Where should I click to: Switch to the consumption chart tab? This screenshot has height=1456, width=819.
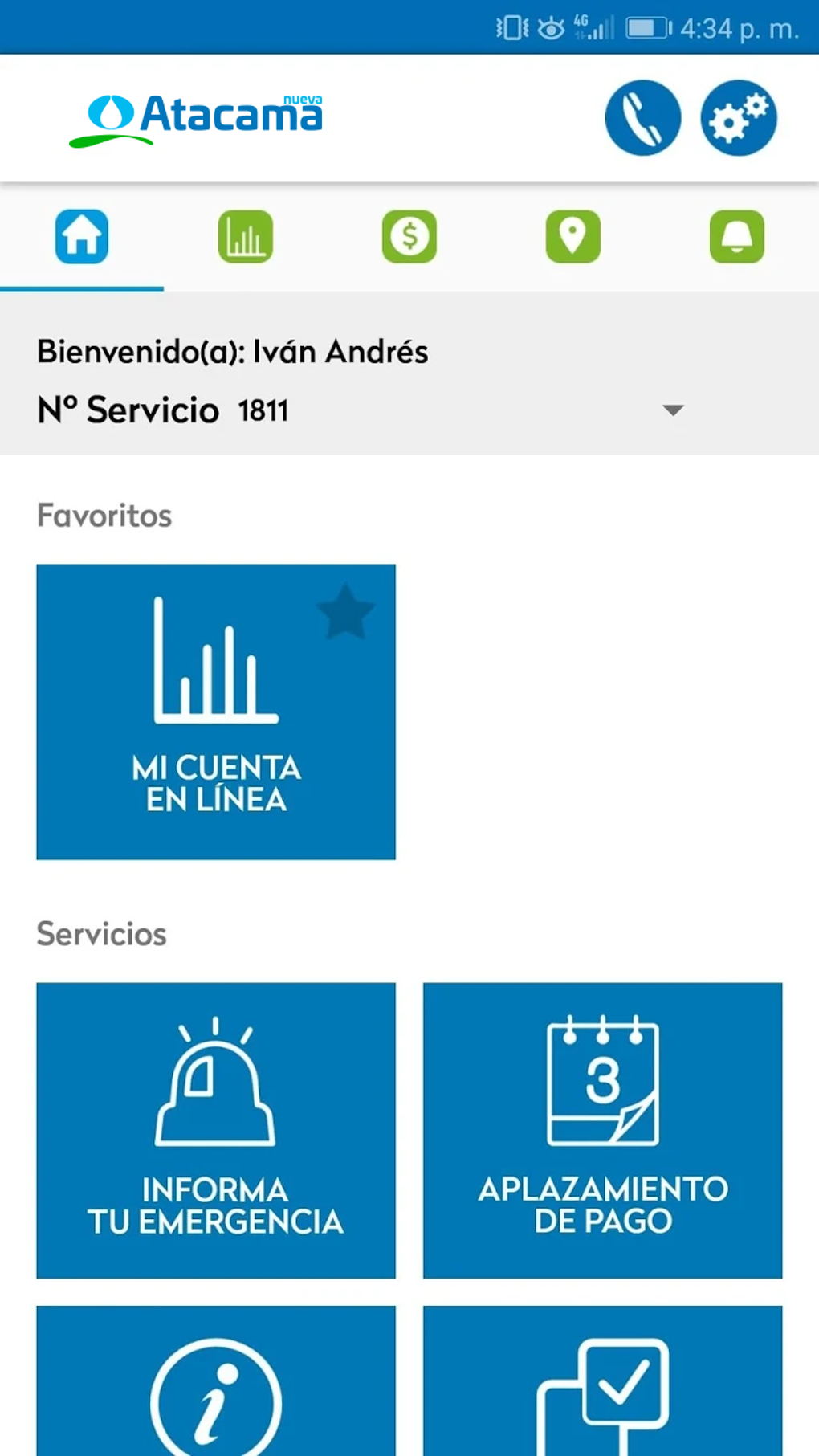tap(246, 237)
